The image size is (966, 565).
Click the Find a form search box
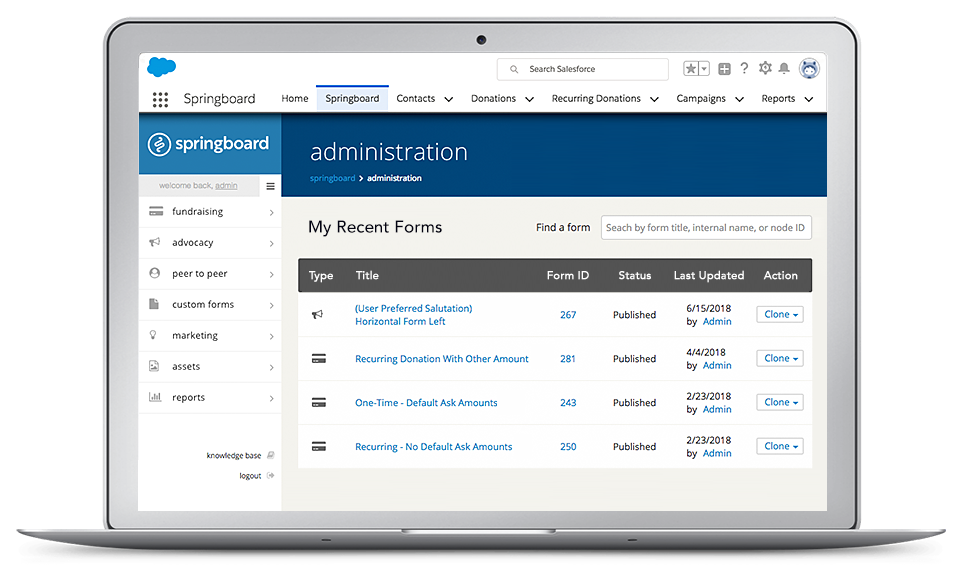tap(706, 227)
